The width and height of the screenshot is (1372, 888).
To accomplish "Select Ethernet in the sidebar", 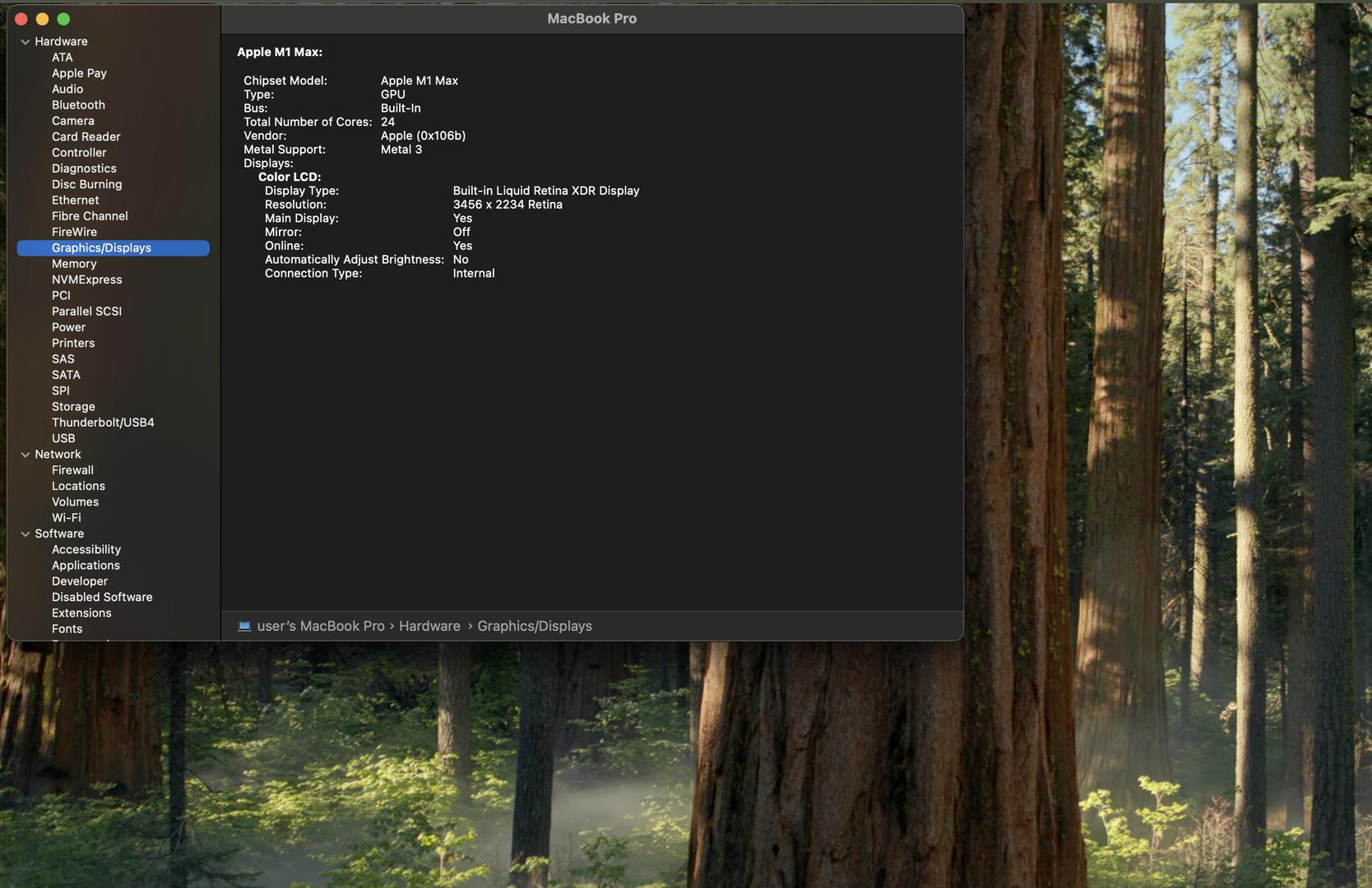I will 76,201.
